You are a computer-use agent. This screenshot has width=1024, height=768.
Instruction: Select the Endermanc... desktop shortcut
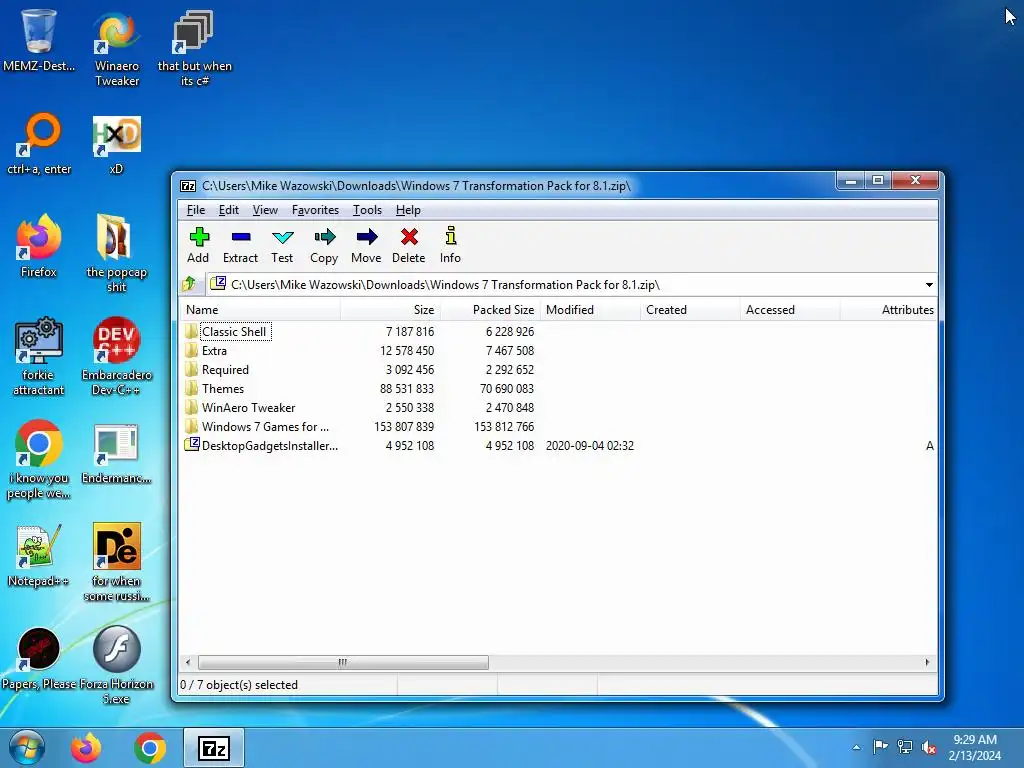(116, 454)
